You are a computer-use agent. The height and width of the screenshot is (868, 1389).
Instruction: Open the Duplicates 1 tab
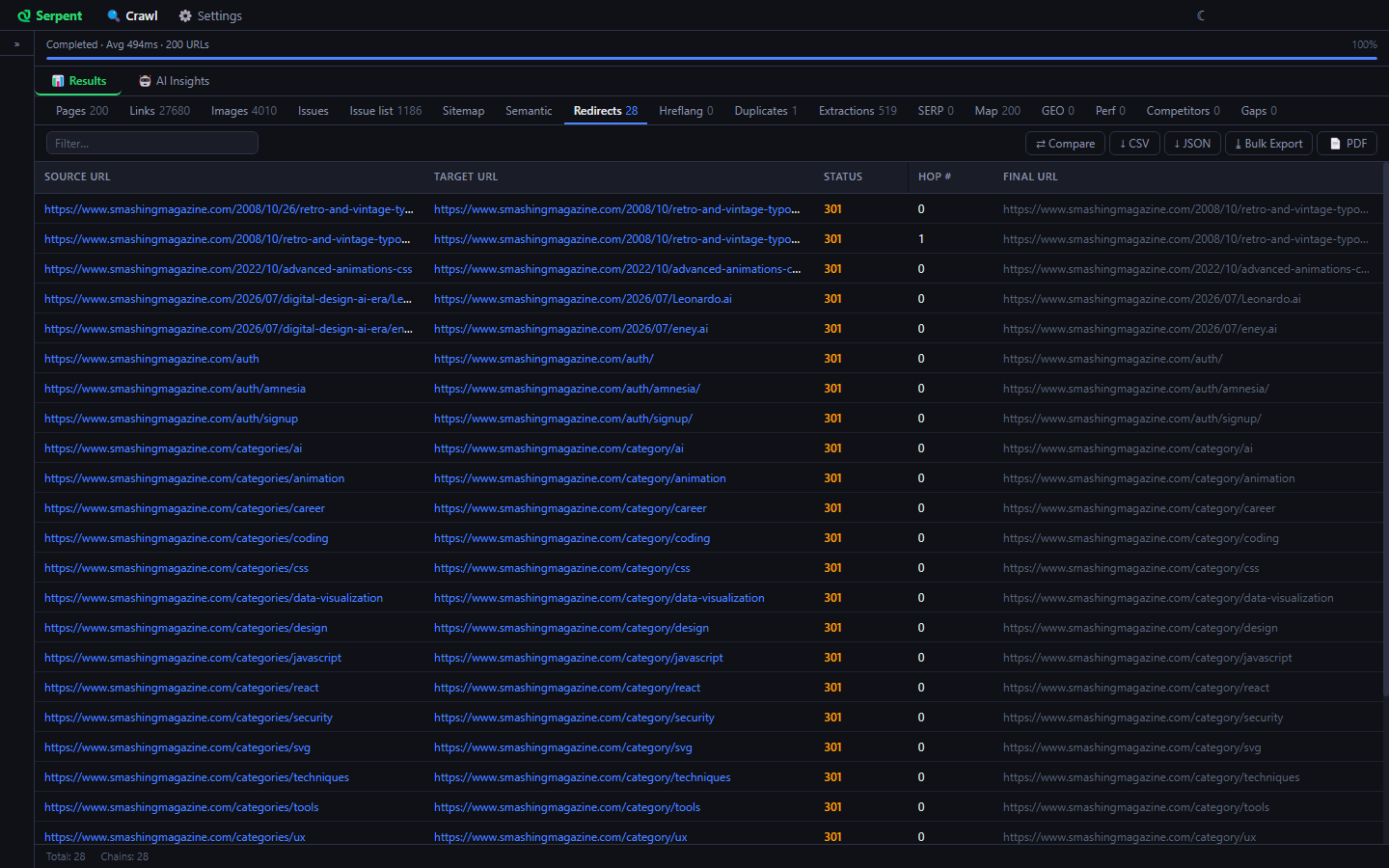click(x=766, y=111)
